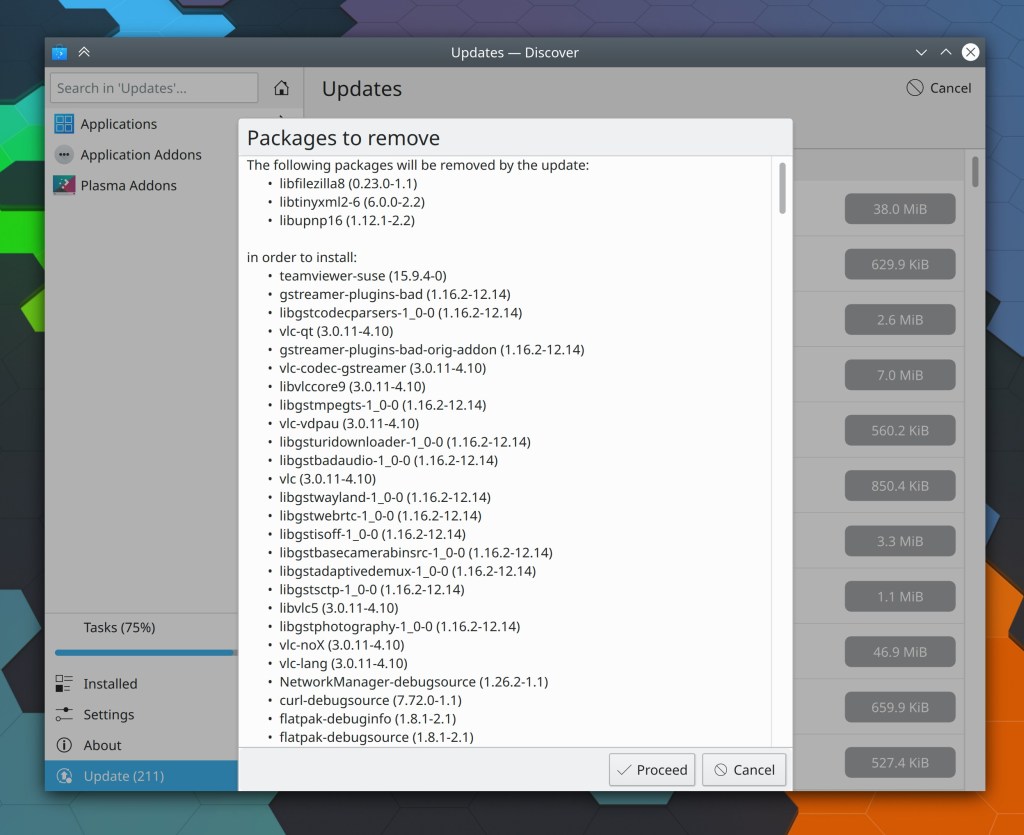Open the Installed page icon
The image size is (1024, 835).
[x=64, y=684]
